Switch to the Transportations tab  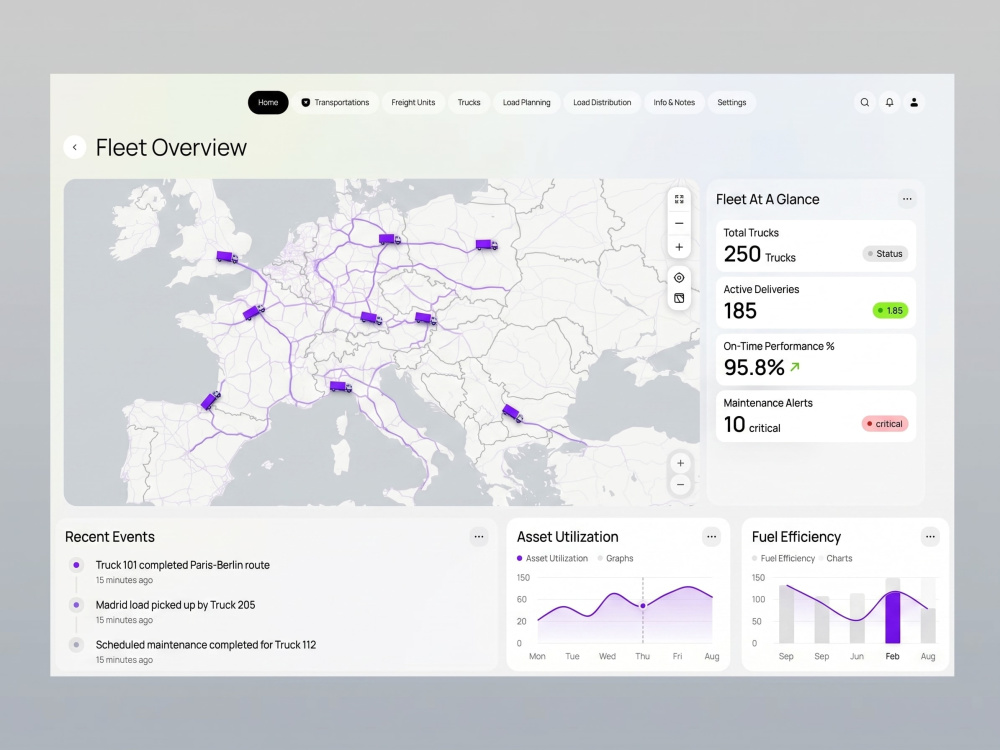tap(335, 102)
